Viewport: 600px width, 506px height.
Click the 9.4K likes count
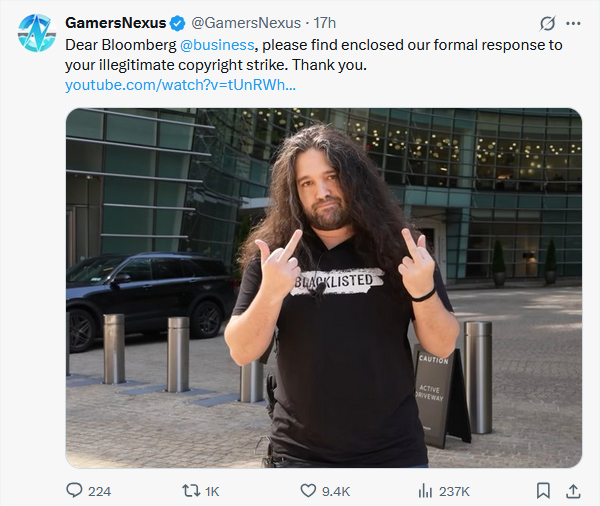tap(336, 491)
